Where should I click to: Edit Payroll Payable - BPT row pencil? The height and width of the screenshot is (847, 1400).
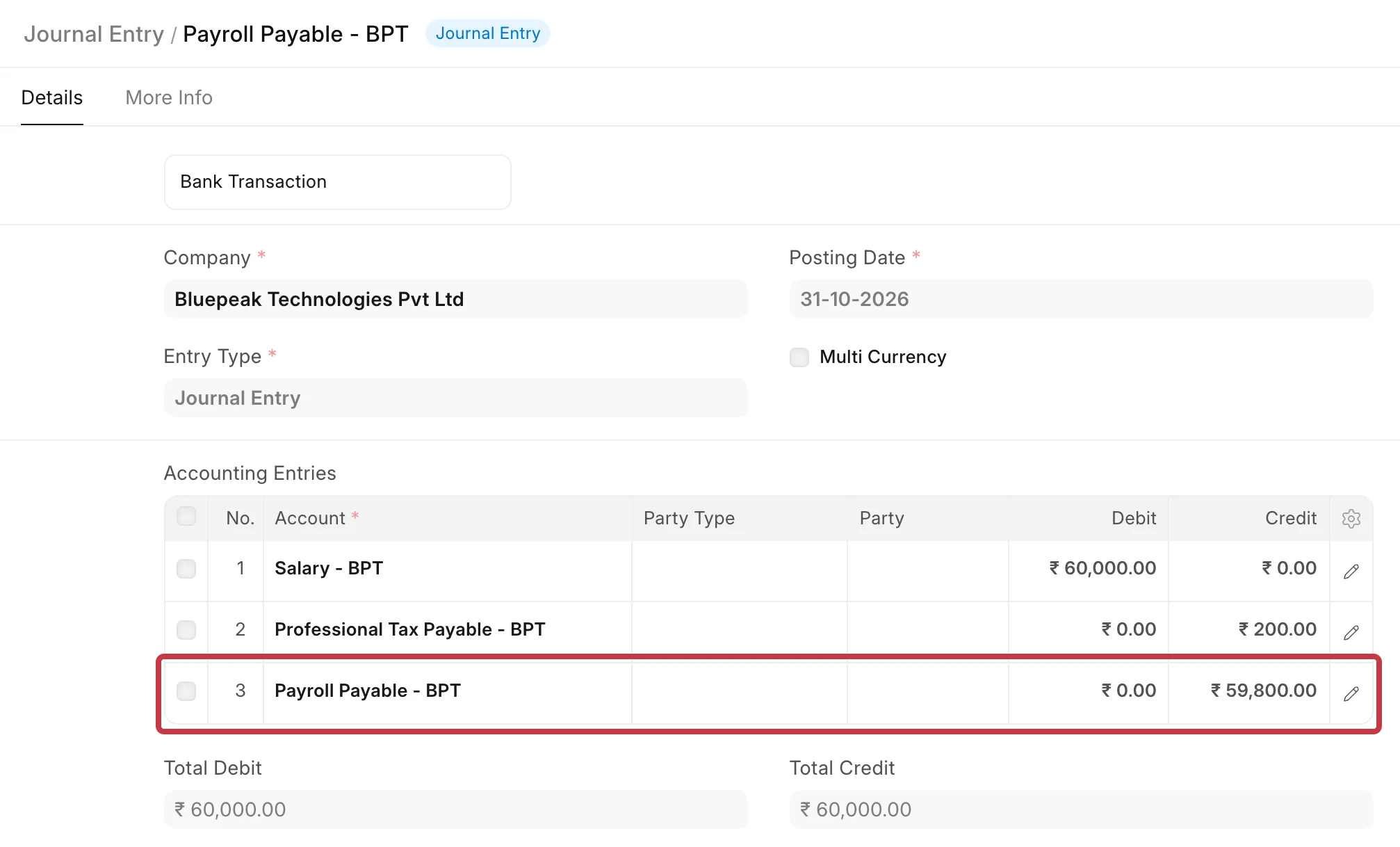[1351, 693]
